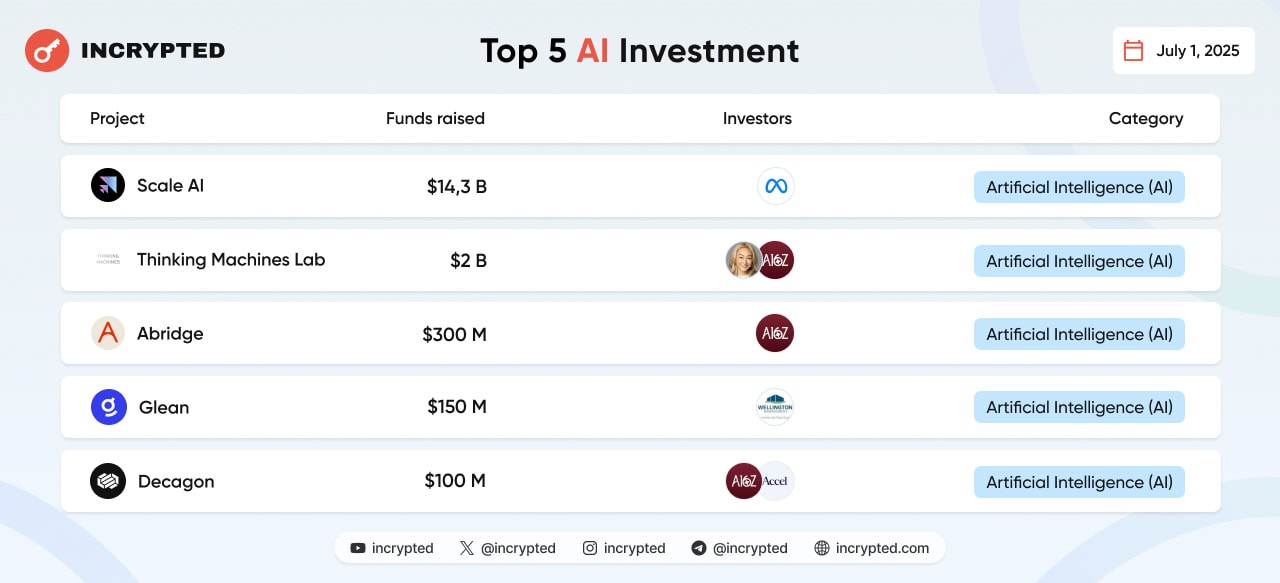Click the Thinking Machines logo
Viewport: 1280px width, 583px height.
tap(108, 259)
